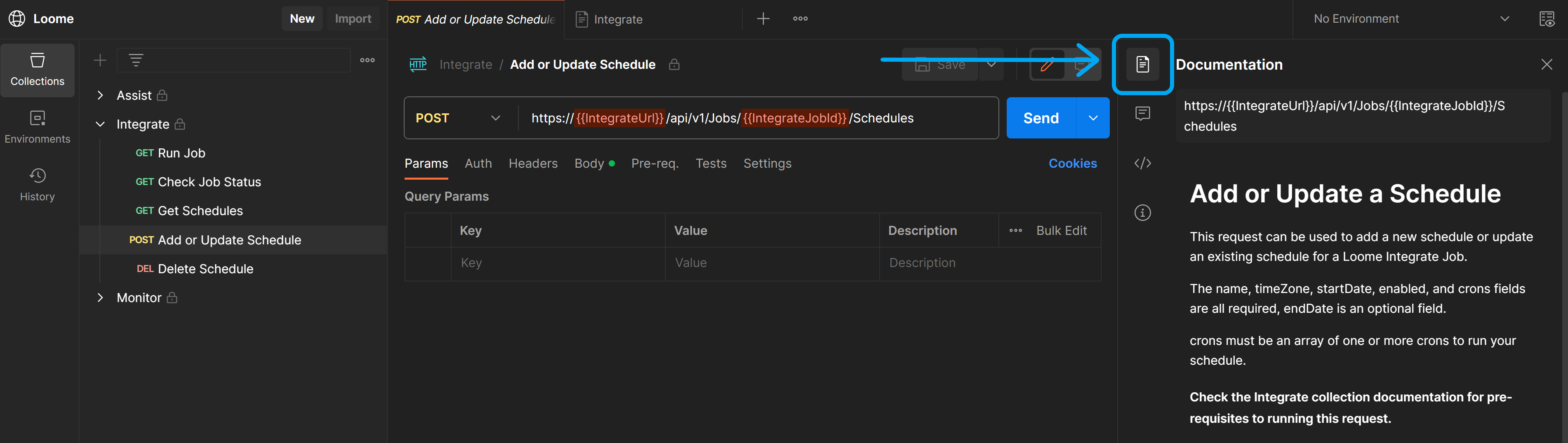Image resolution: width=1568 pixels, height=443 pixels.
Task: Click the HTTP request type icon
Action: (x=418, y=65)
